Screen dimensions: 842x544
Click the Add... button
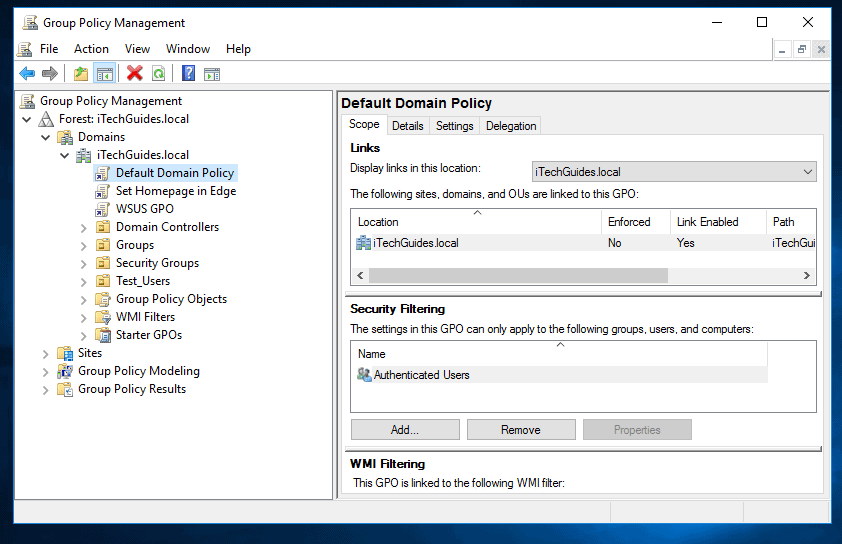click(405, 430)
